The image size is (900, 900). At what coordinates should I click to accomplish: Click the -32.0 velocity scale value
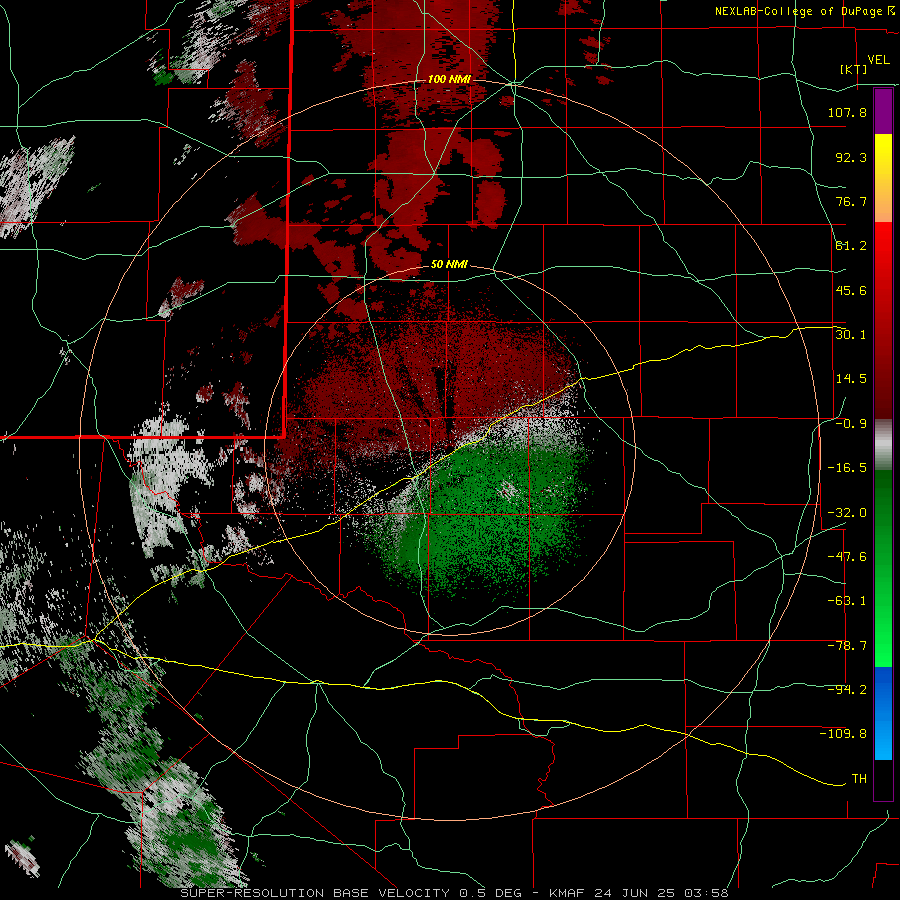(x=847, y=513)
